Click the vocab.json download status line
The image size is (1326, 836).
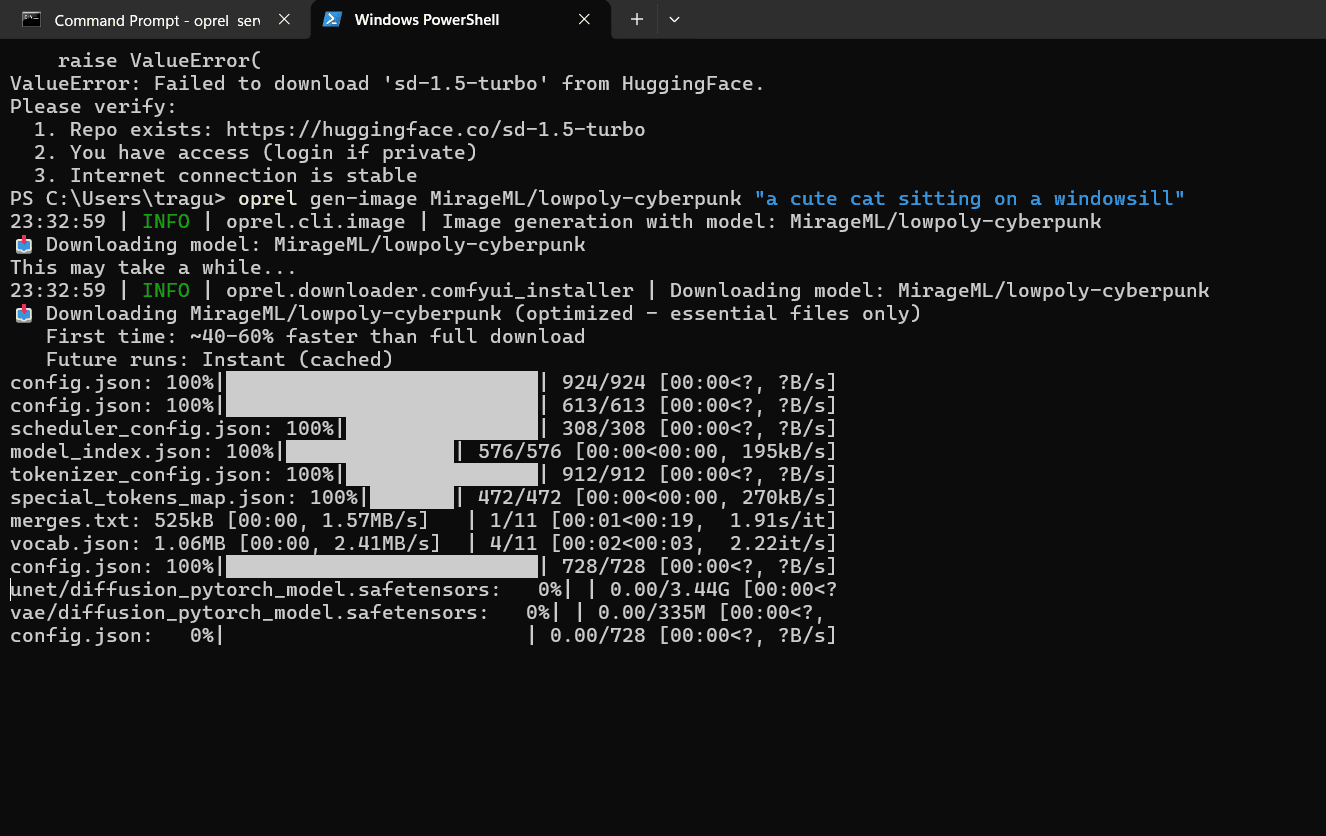pos(420,543)
